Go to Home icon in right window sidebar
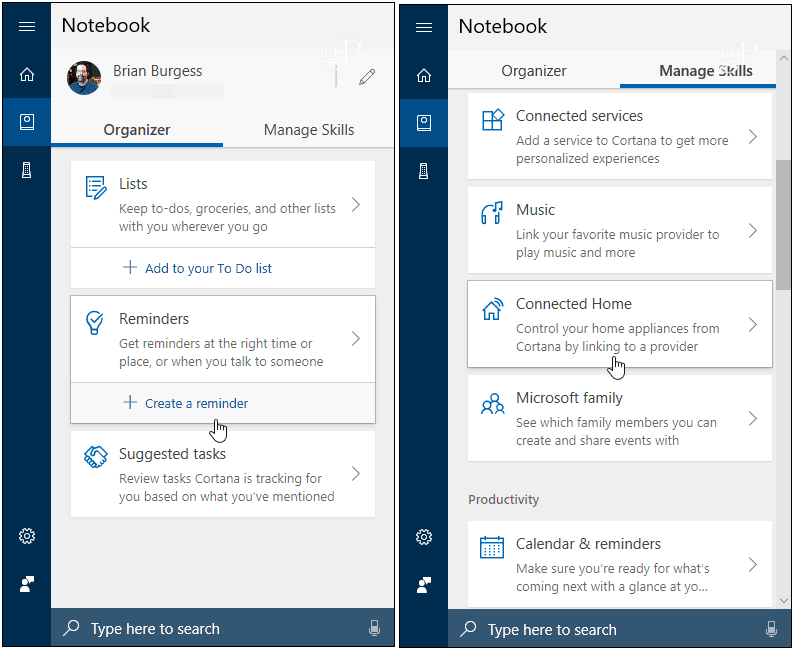This screenshot has width=794, height=649. (424, 75)
